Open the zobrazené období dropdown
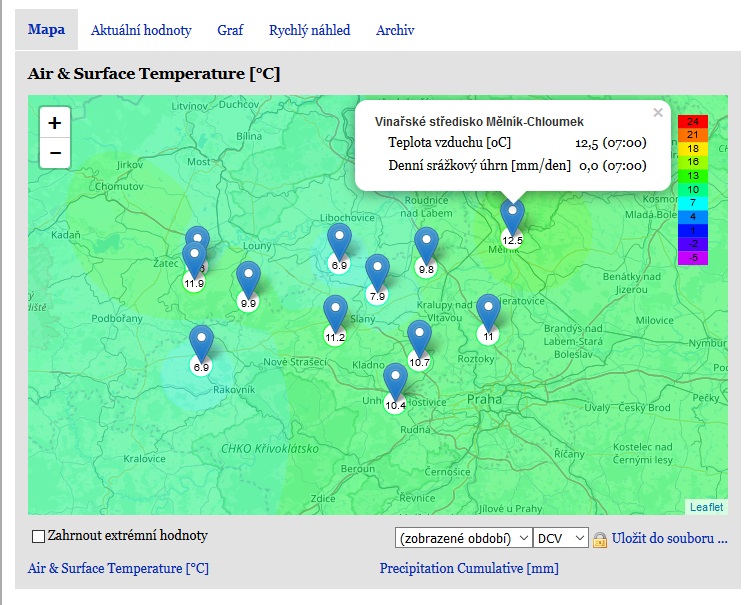The width and height of the screenshot is (755, 605). pos(464,538)
